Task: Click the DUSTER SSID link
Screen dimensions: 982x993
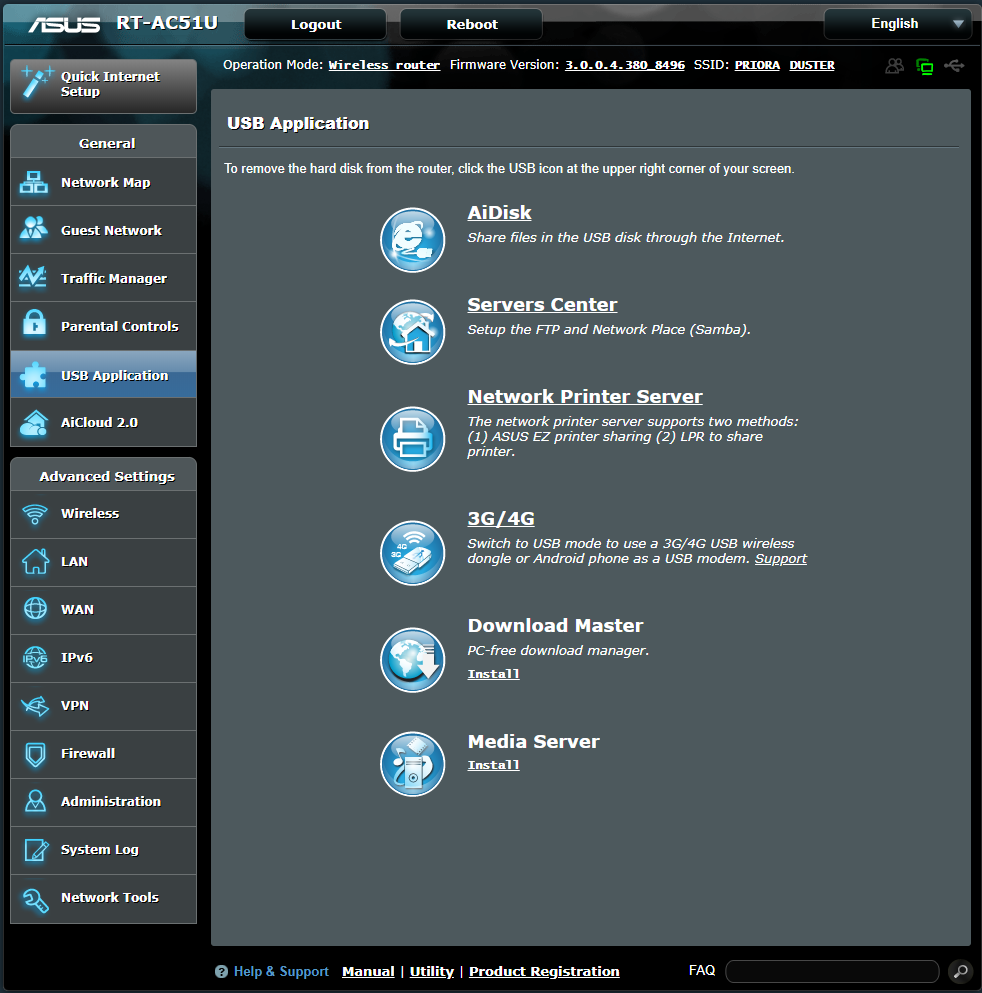Action: tap(812, 65)
